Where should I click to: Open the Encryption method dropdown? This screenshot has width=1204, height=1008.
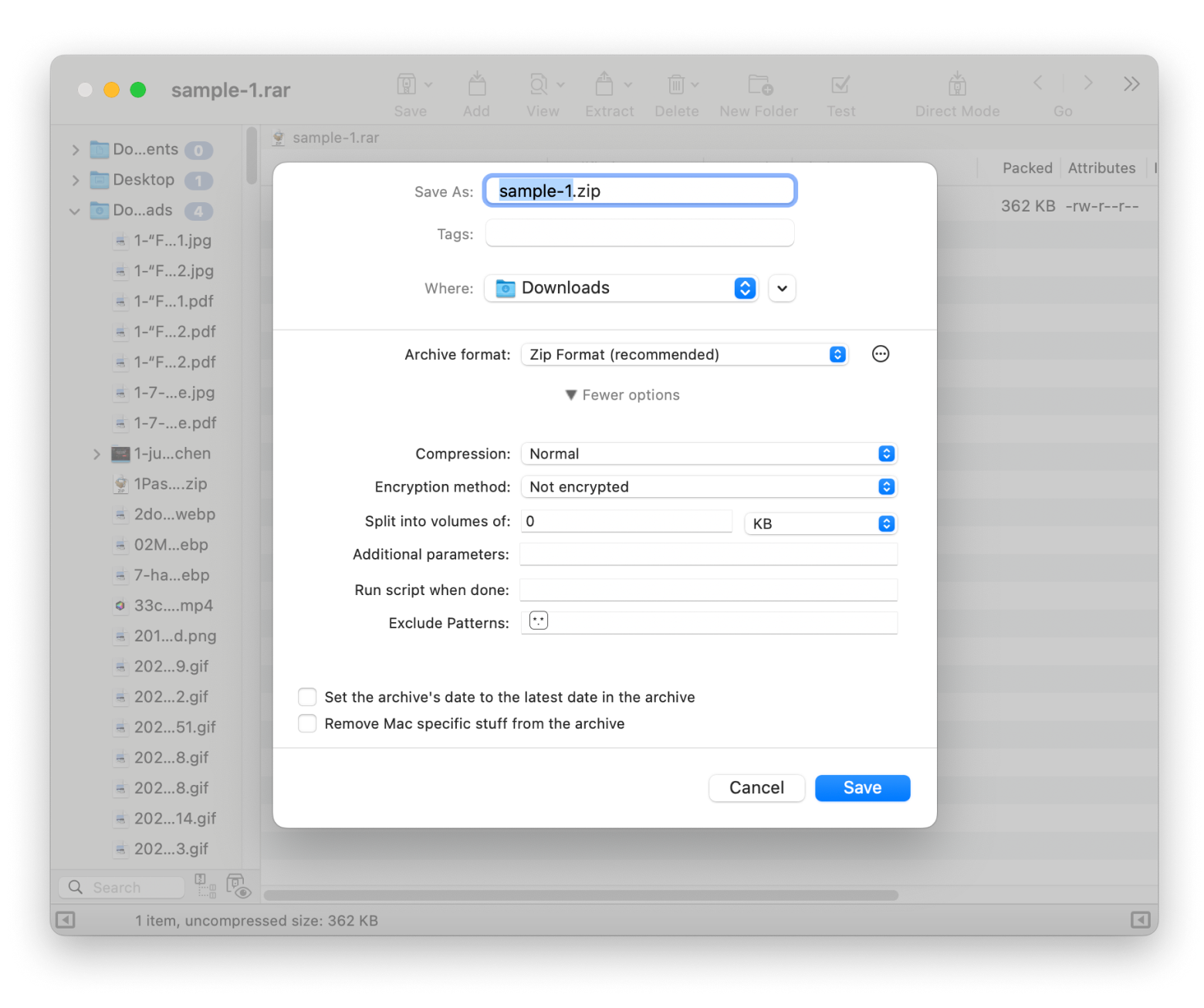coord(709,487)
